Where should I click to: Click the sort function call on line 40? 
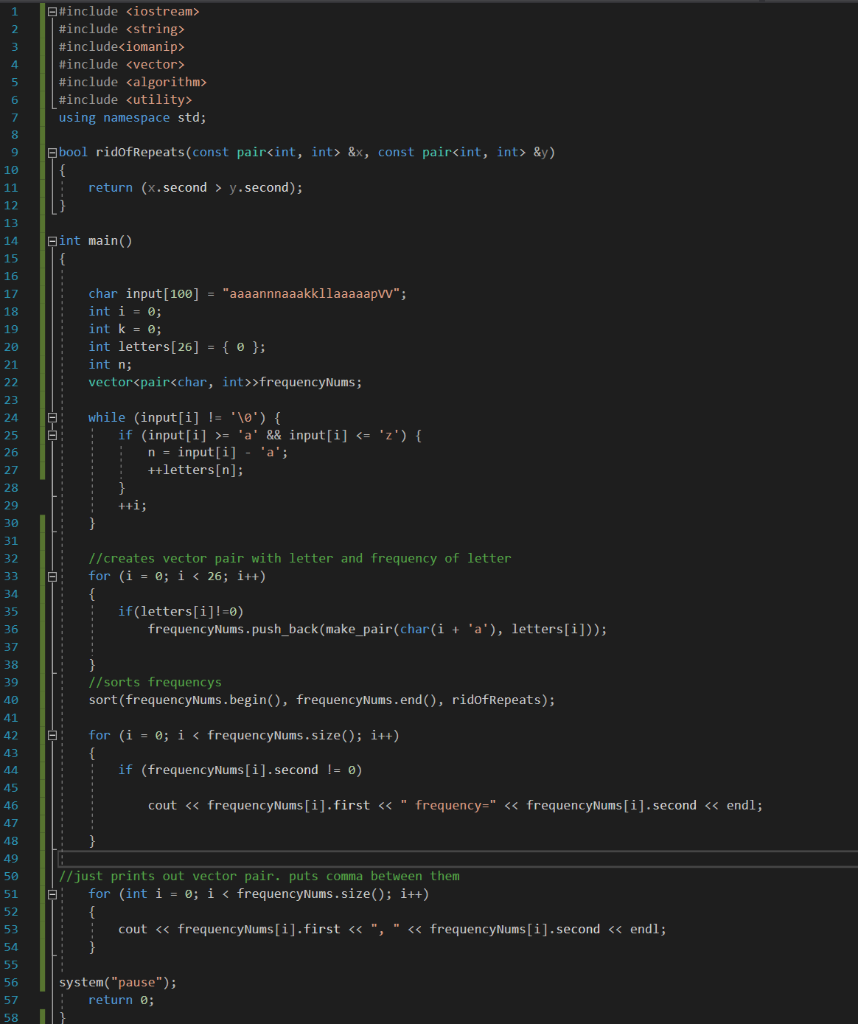pos(105,699)
